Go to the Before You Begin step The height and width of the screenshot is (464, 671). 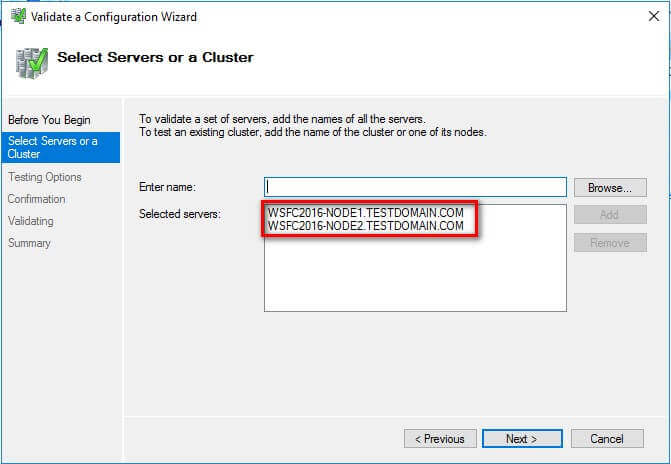coord(49,120)
